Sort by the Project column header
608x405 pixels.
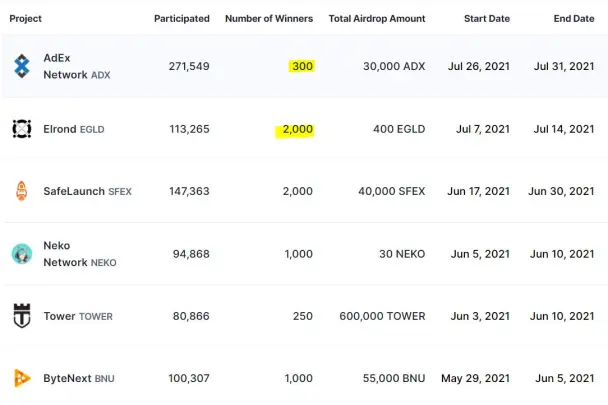click(x=26, y=19)
